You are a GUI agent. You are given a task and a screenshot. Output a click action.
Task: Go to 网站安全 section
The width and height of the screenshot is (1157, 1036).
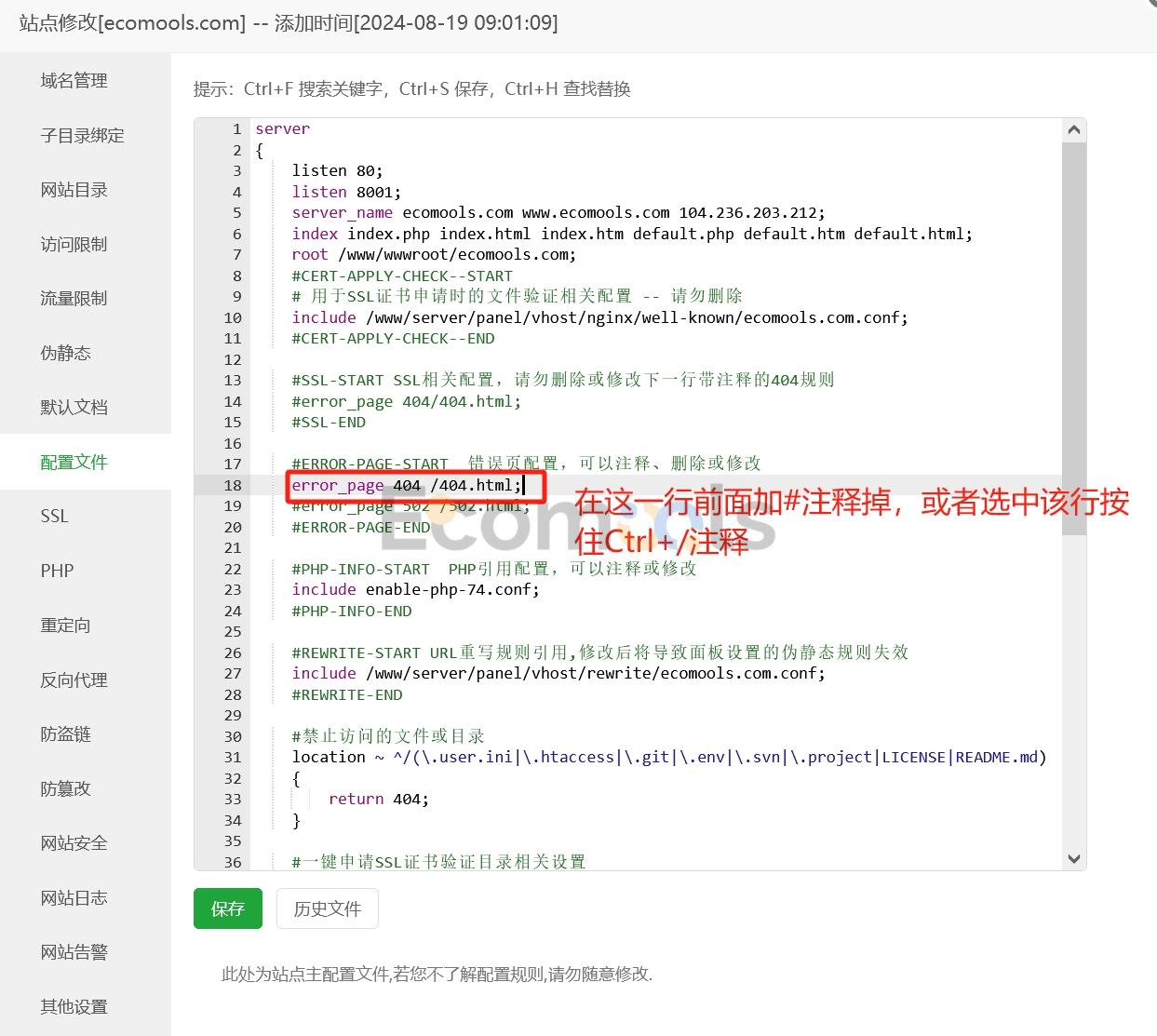(74, 843)
